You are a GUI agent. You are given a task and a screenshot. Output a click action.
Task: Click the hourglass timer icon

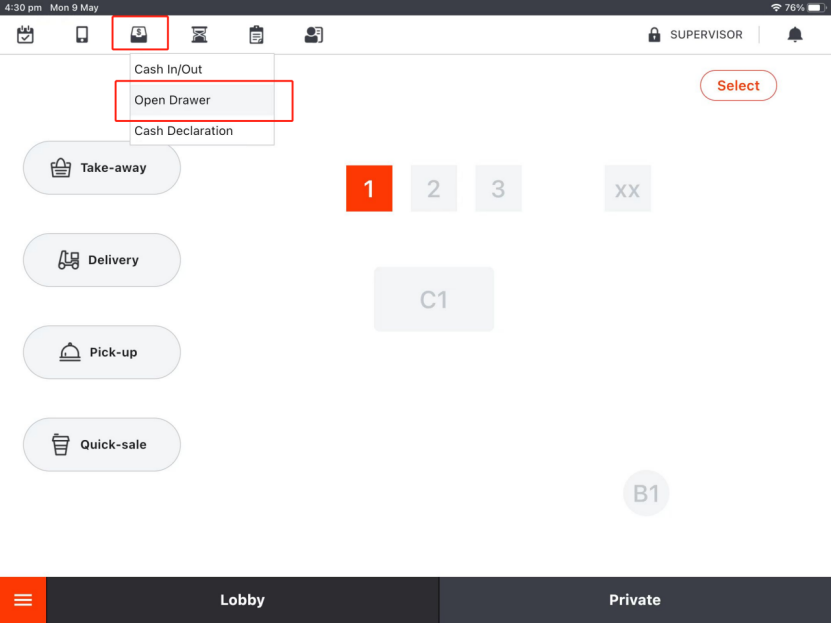click(200, 35)
